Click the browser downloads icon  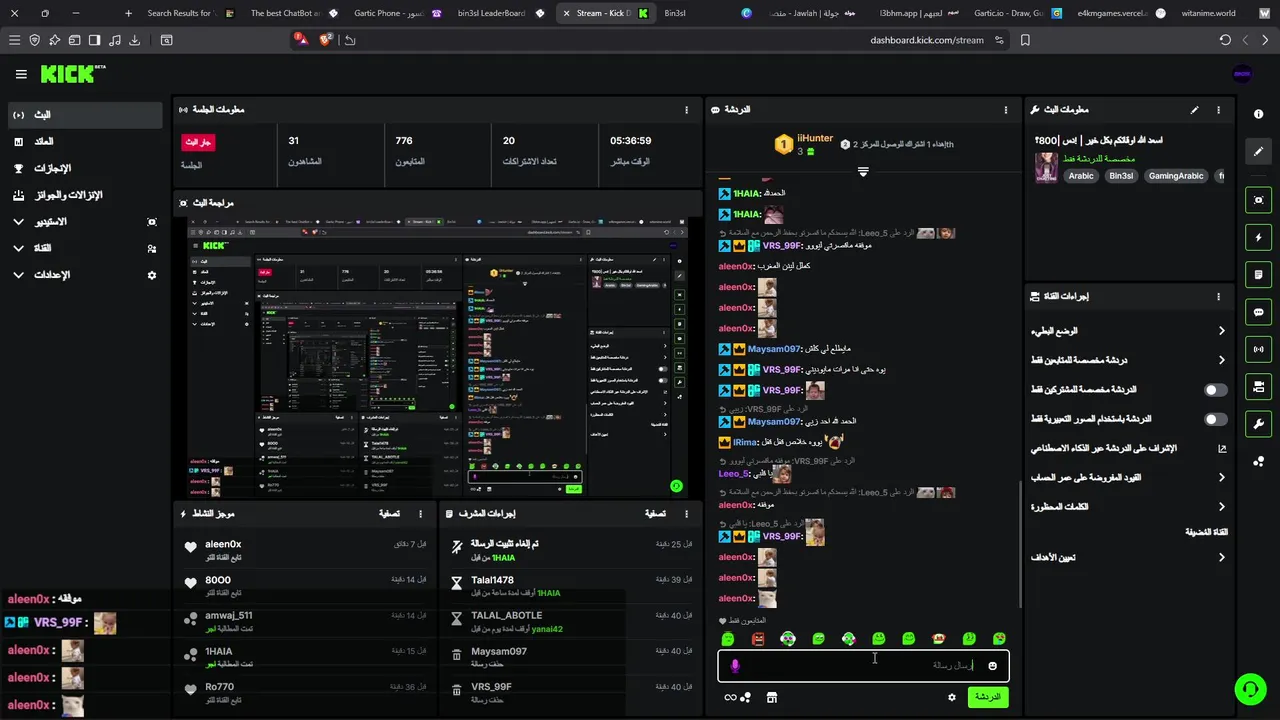134,40
